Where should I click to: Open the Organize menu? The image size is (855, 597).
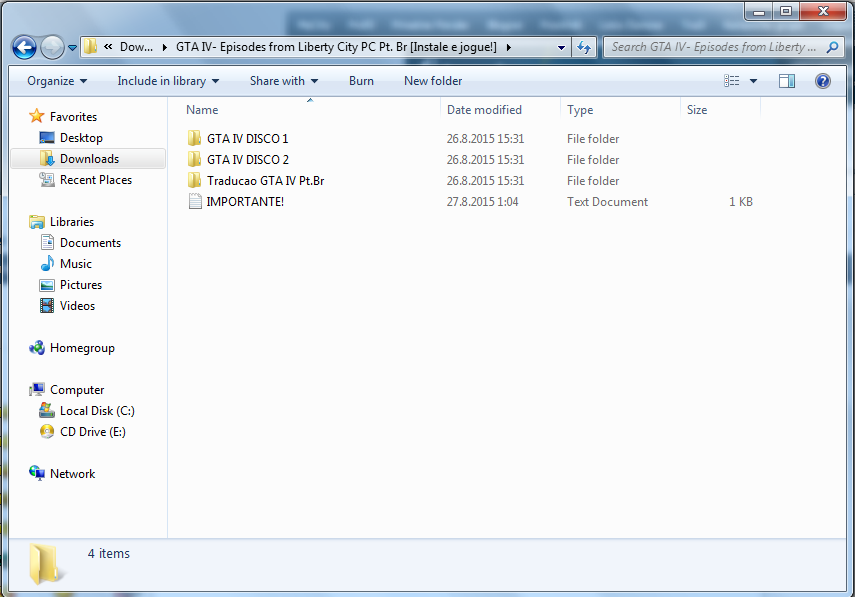[x=57, y=81]
